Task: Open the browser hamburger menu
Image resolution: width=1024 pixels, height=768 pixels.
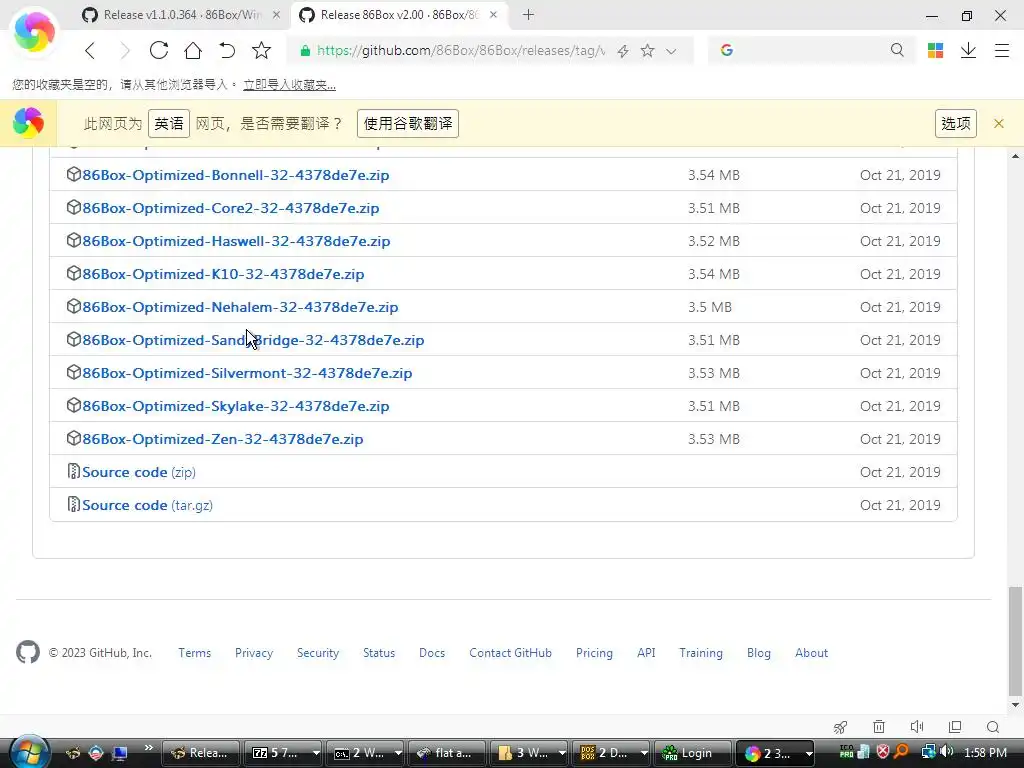Action: click(x=1002, y=50)
